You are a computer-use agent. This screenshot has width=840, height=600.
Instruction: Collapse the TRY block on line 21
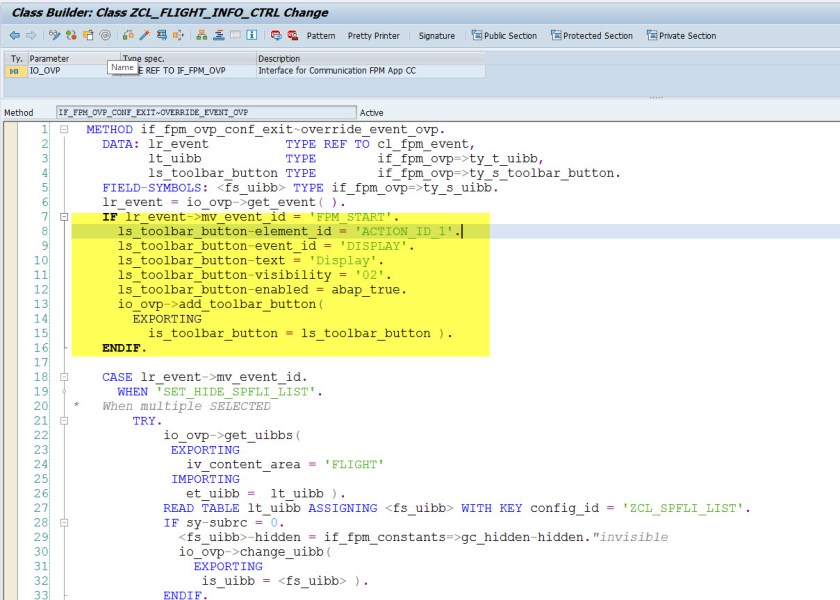(64, 421)
